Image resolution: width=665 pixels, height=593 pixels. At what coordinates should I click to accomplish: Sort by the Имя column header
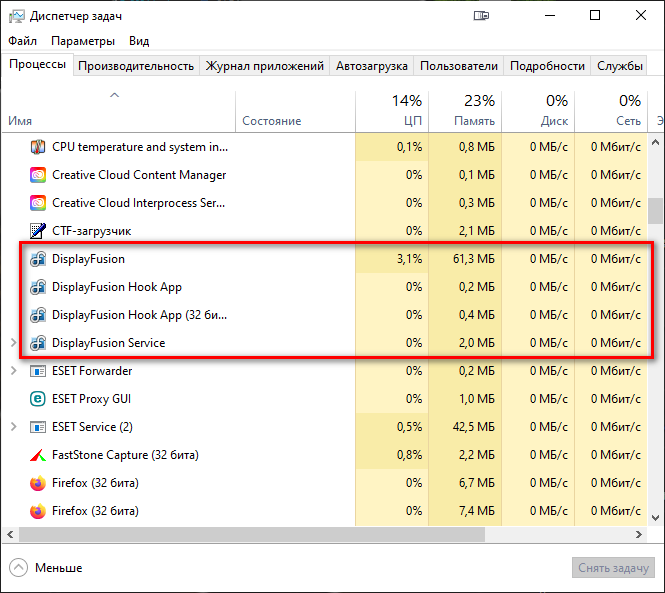coord(119,111)
